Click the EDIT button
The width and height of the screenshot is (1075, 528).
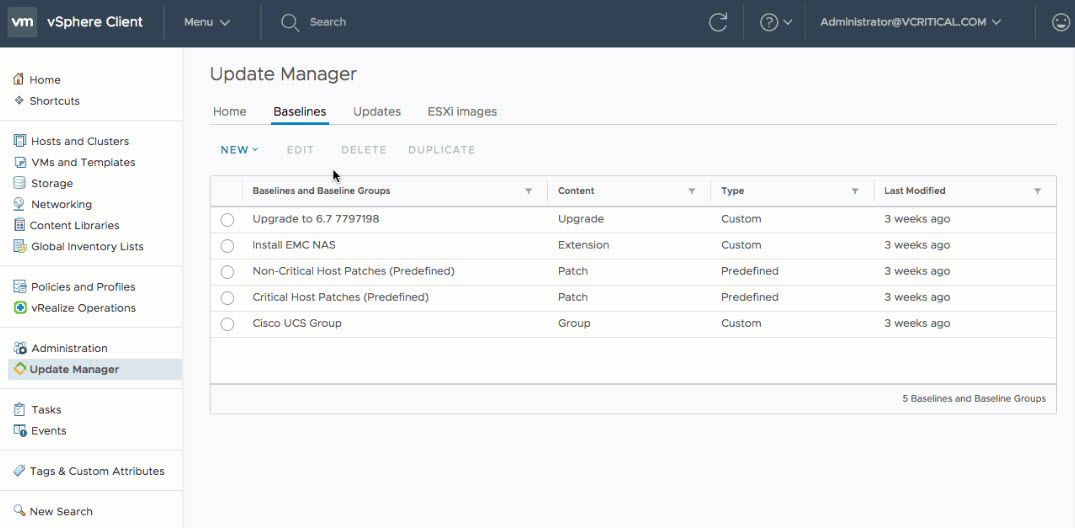(x=300, y=149)
